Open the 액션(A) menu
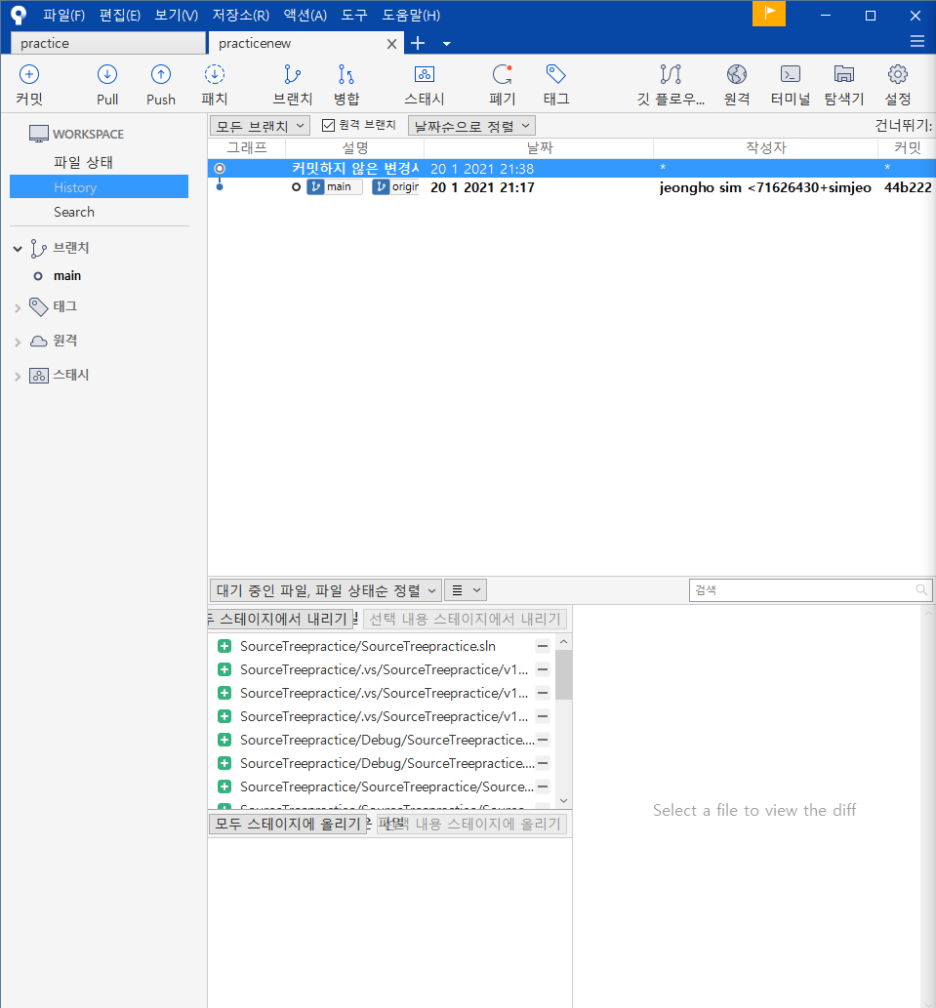Image resolution: width=936 pixels, height=1008 pixels. (x=305, y=15)
